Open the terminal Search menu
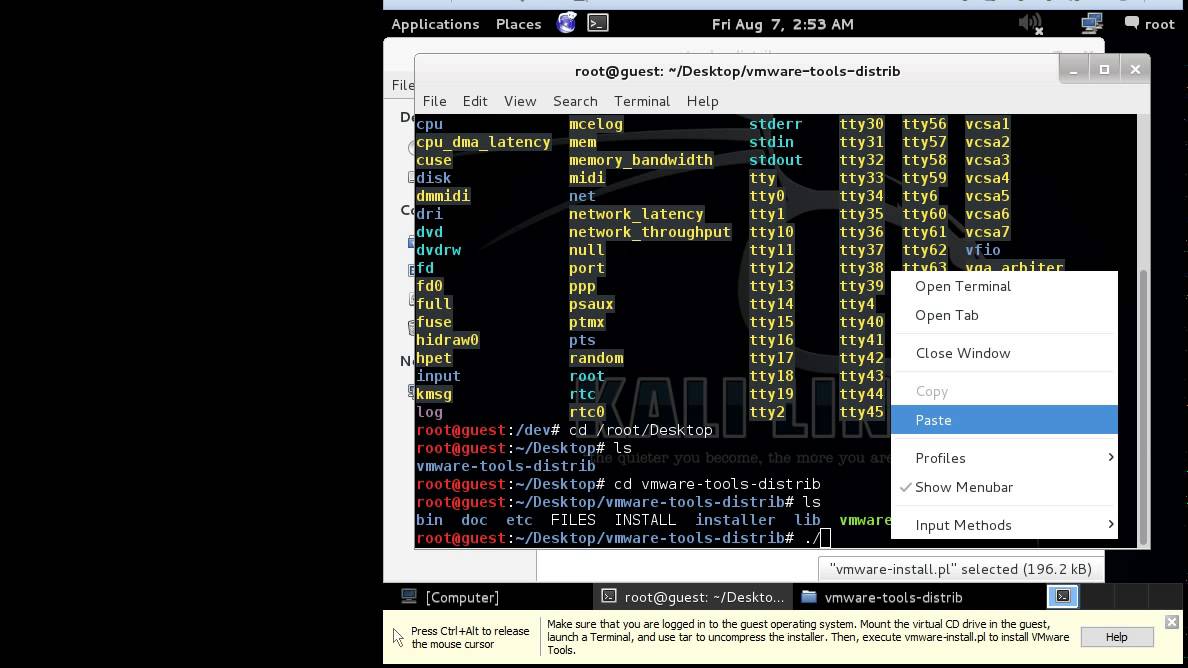 pyautogui.click(x=575, y=101)
